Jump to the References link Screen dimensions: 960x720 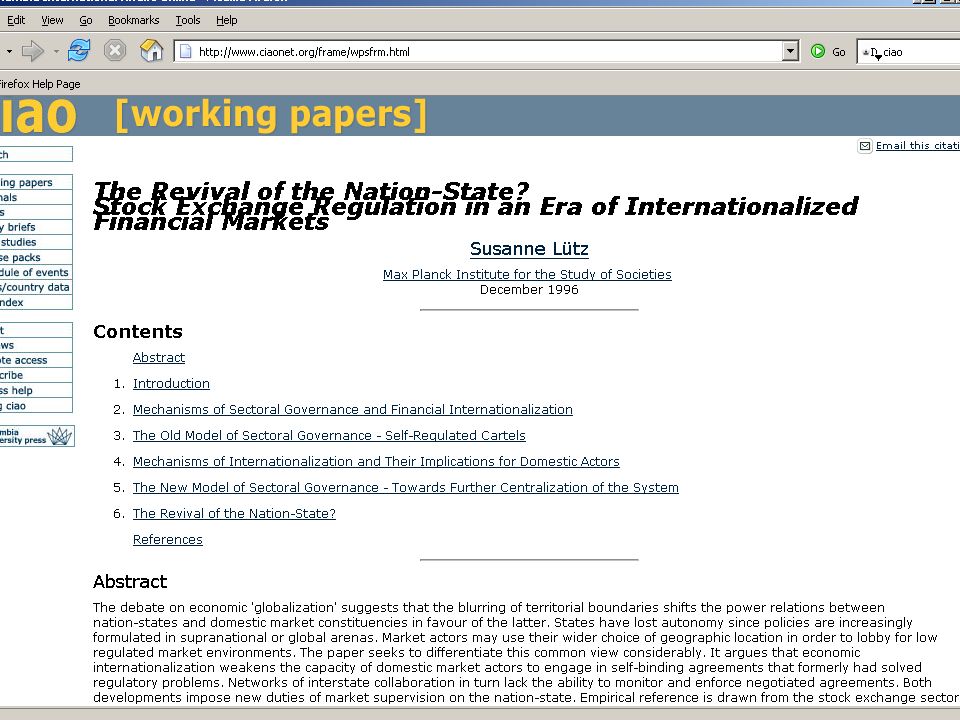point(167,539)
